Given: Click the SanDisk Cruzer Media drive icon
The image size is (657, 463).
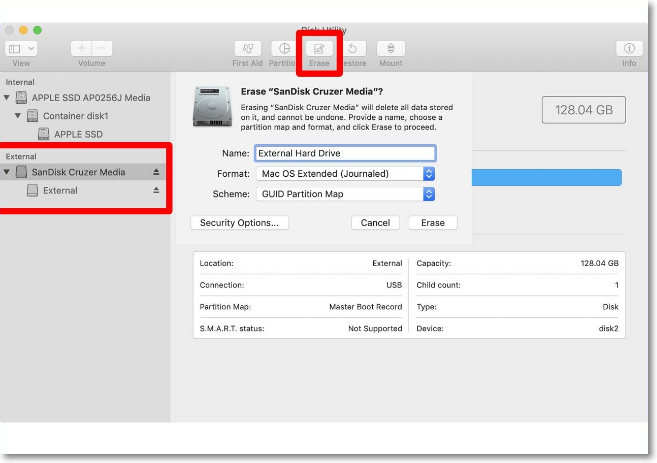Looking at the screenshot, I should (21, 172).
